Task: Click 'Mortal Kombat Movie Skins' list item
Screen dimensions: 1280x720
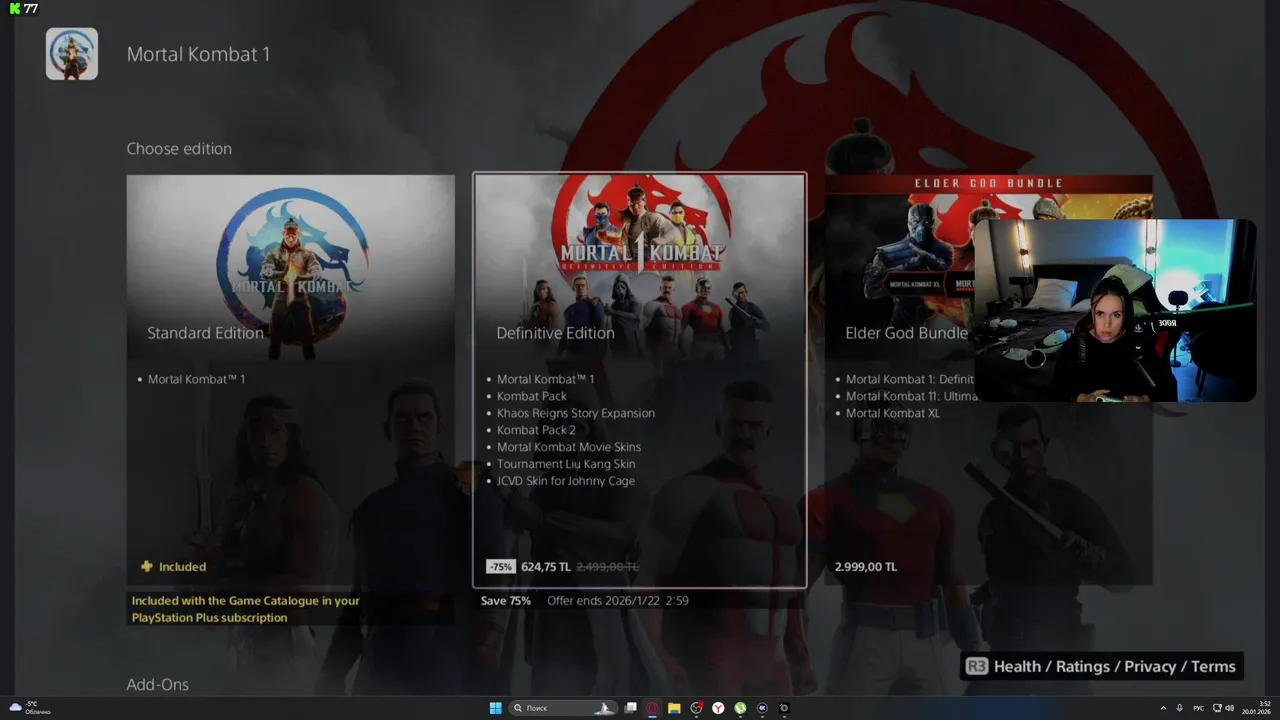Action: click(569, 447)
